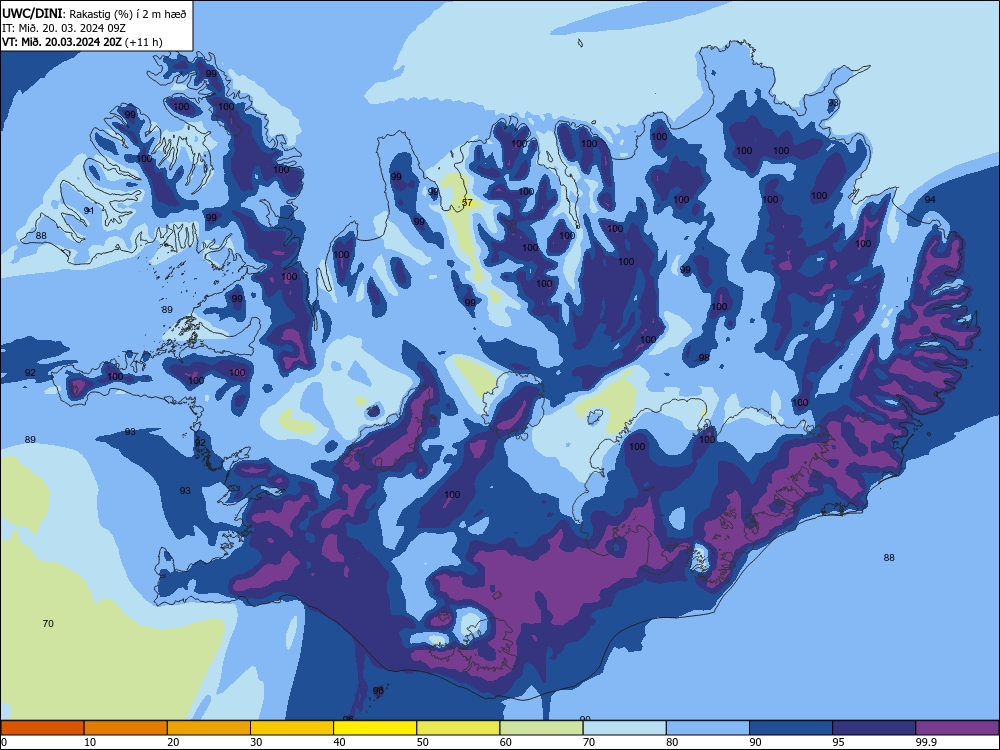1000x750 pixels.
Task: Click the "70" value over the green ocean area
Action: pyautogui.click(x=48, y=624)
